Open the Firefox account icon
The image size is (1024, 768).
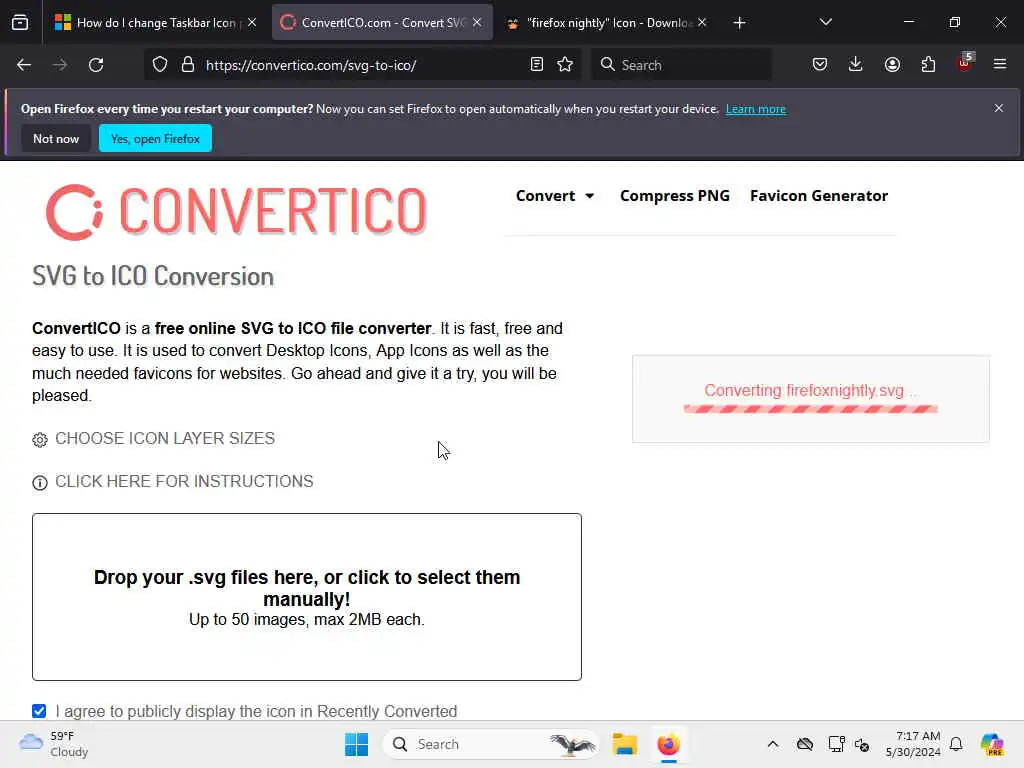click(x=892, y=65)
